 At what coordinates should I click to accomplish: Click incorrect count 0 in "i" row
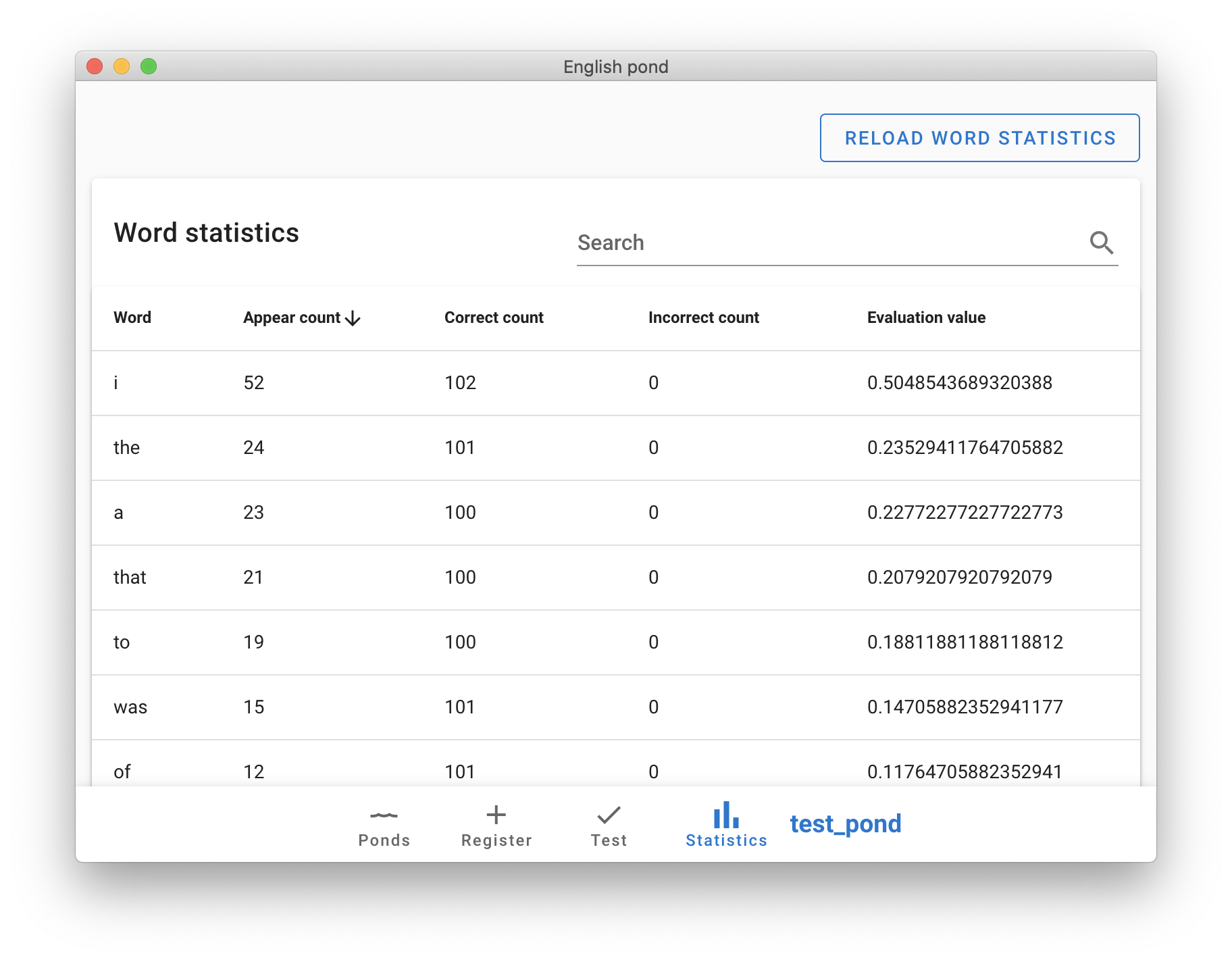coord(654,383)
